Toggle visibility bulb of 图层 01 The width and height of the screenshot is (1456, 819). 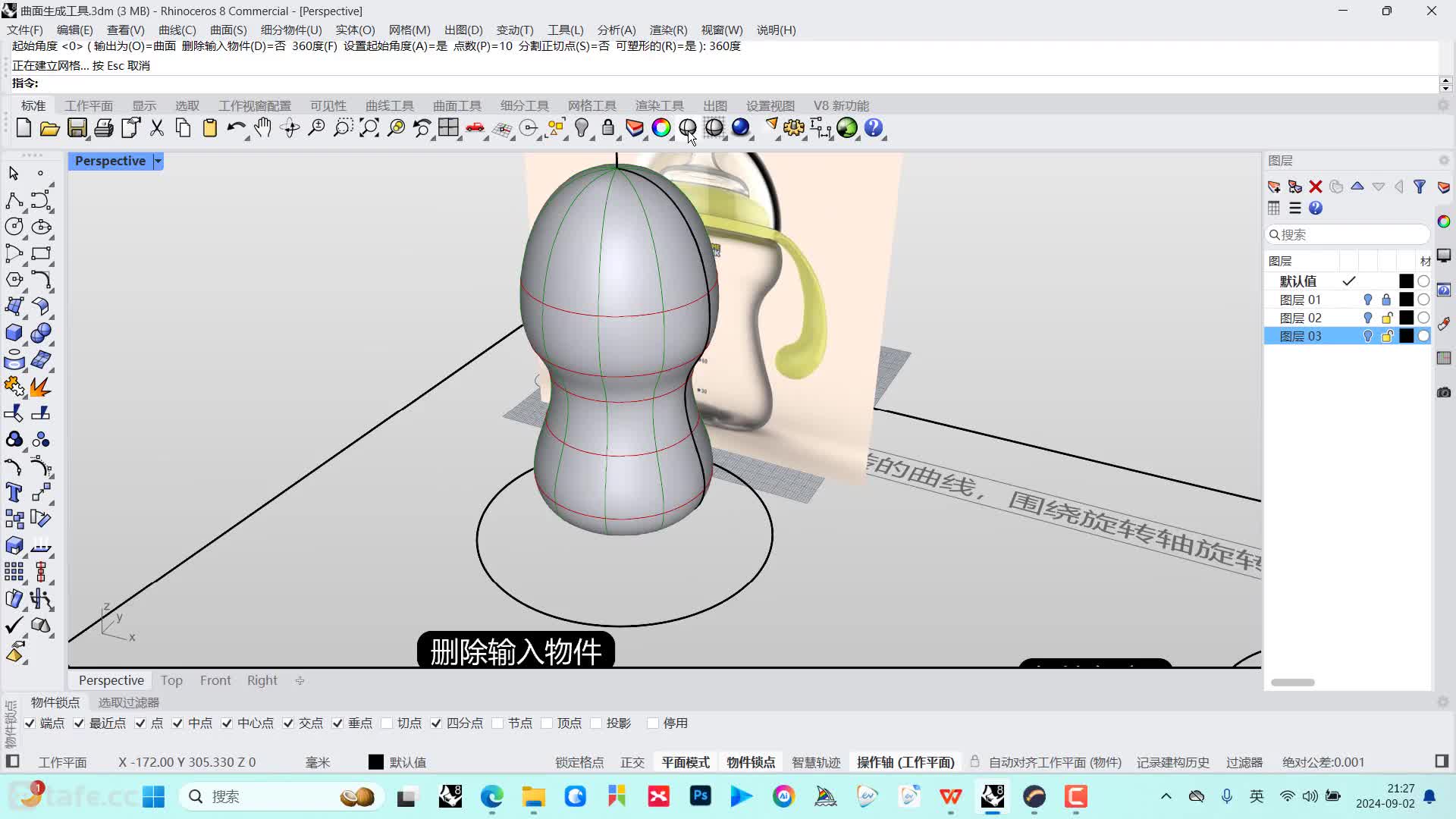point(1368,300)
